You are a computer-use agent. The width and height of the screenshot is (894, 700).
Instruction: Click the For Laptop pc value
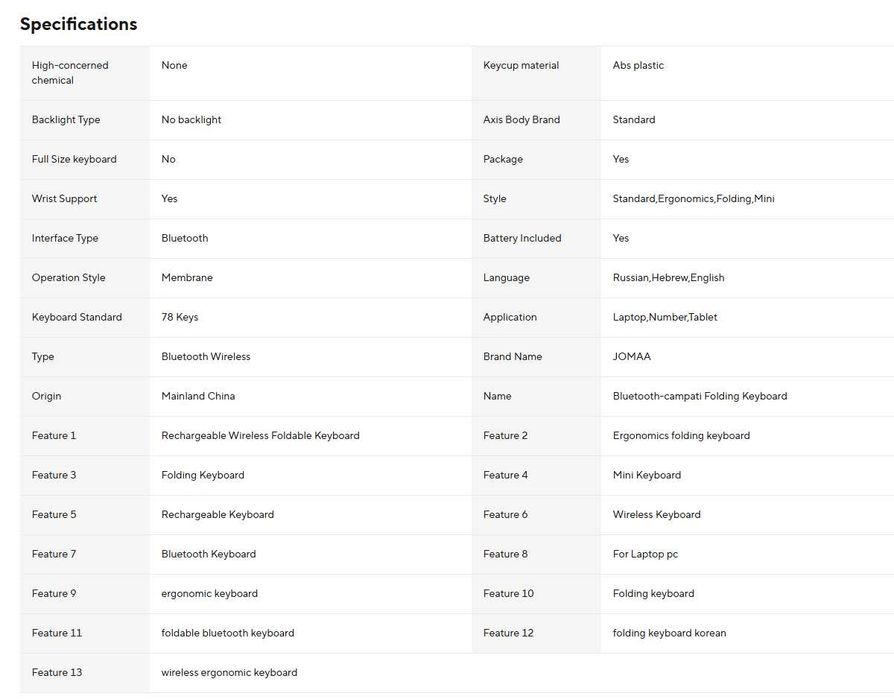[645, 554]
